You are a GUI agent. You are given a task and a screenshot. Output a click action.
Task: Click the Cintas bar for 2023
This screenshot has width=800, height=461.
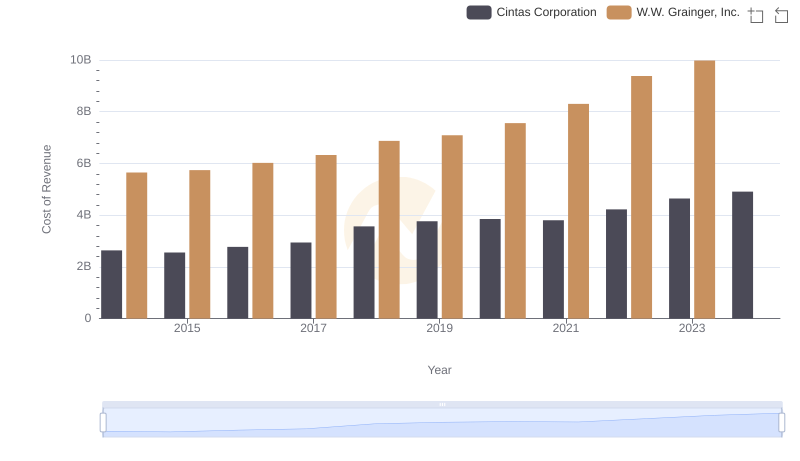[x=679, y=259]
